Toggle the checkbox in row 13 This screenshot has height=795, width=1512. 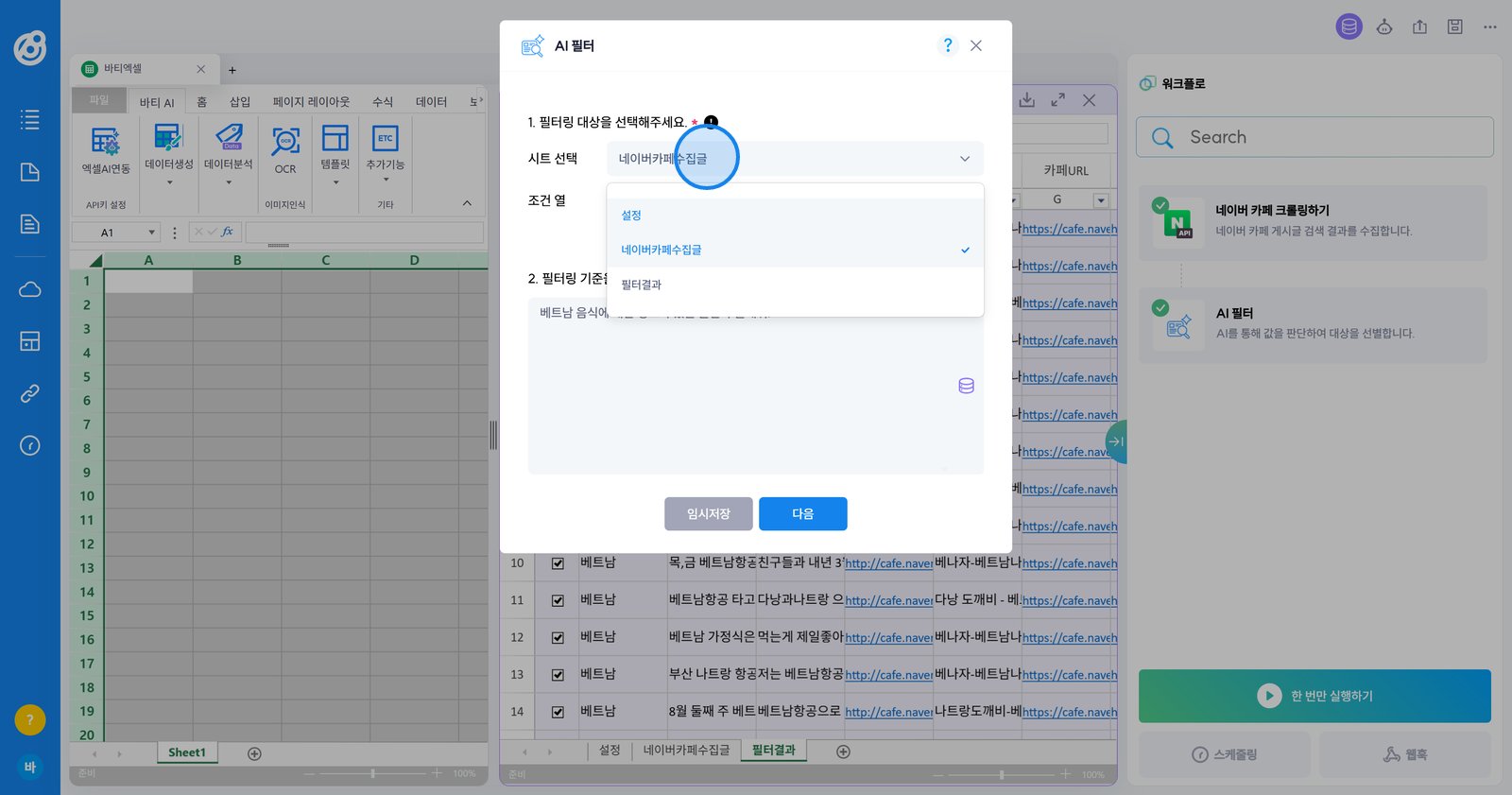click(558, 675)
